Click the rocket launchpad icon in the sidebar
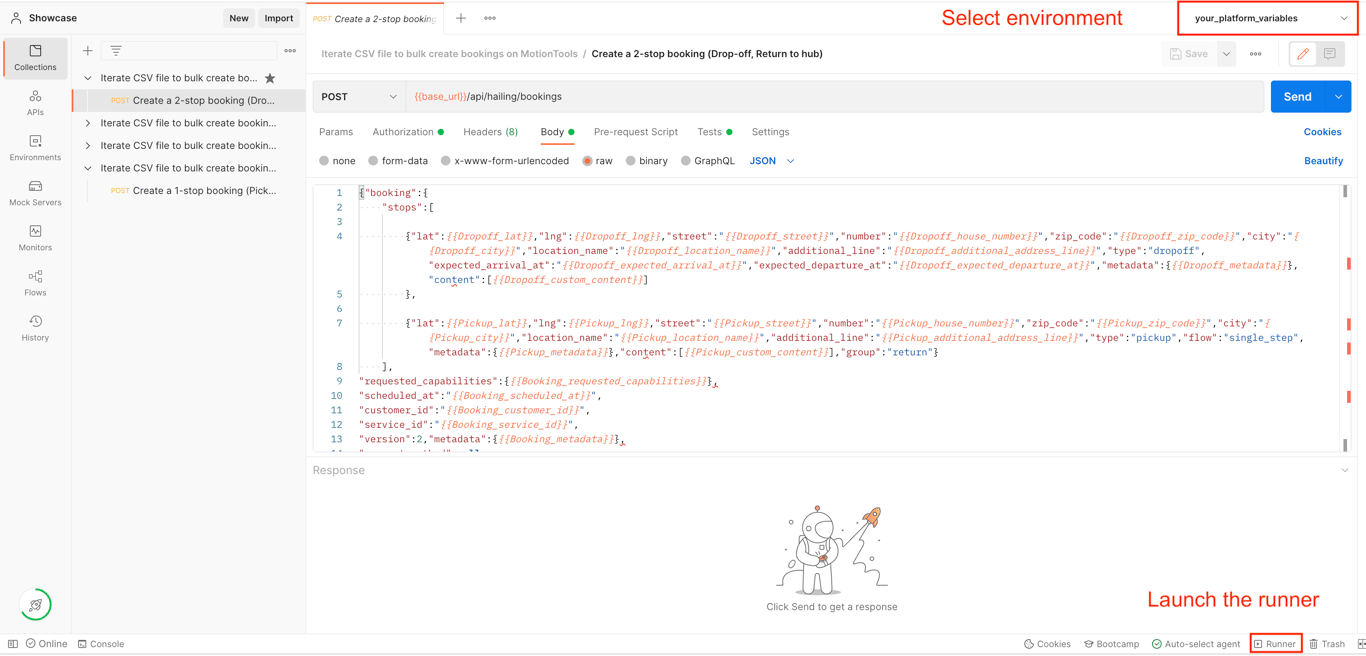Viewport: 1366px width, 656px height. tap(36, 605)
